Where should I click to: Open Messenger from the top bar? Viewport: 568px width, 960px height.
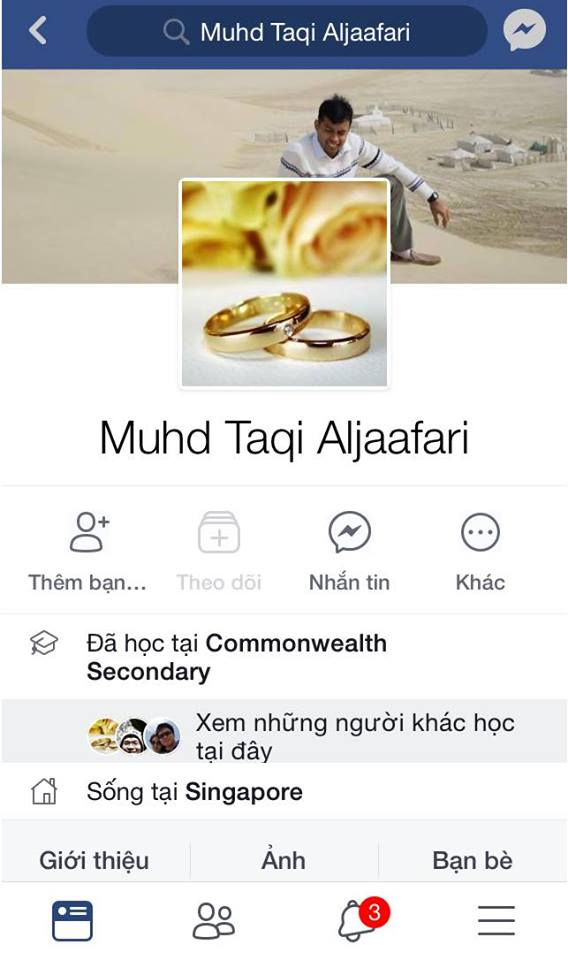pyautogui.click(x=525, y=30)
